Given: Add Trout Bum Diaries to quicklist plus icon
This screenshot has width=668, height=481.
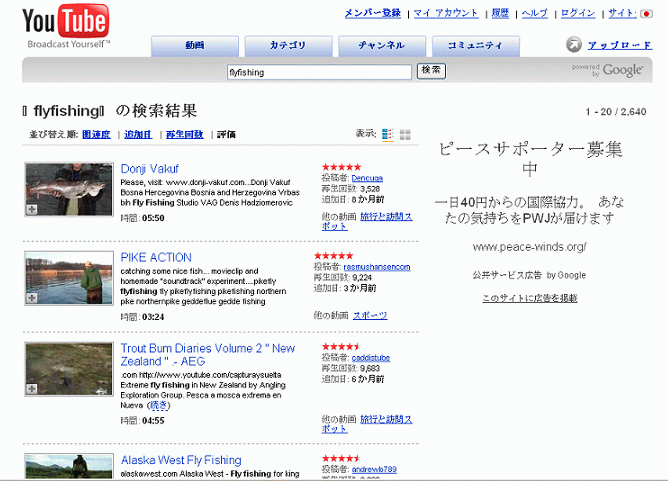Looking at the screenshot, I should 32,389.
